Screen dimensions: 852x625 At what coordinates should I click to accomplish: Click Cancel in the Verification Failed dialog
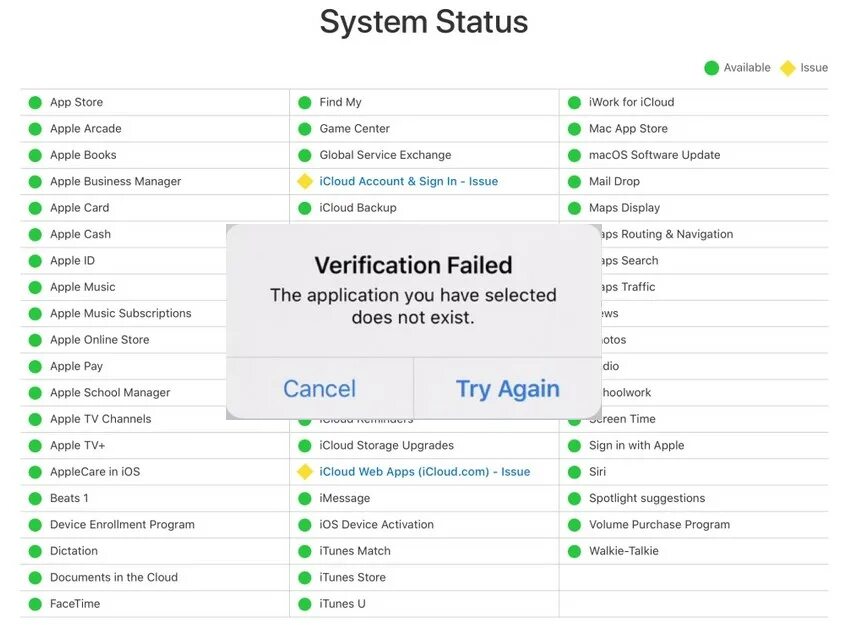(x=319, y=389)
